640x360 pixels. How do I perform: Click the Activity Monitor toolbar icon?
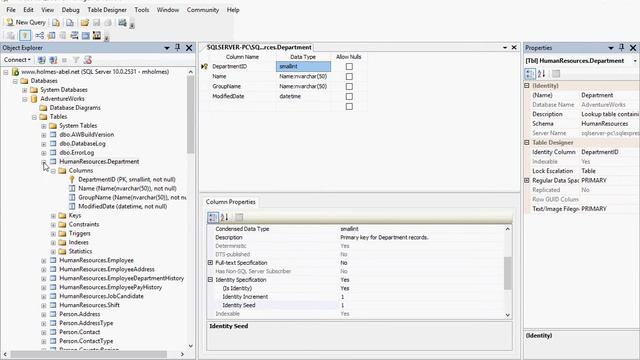tap(122, 22)
